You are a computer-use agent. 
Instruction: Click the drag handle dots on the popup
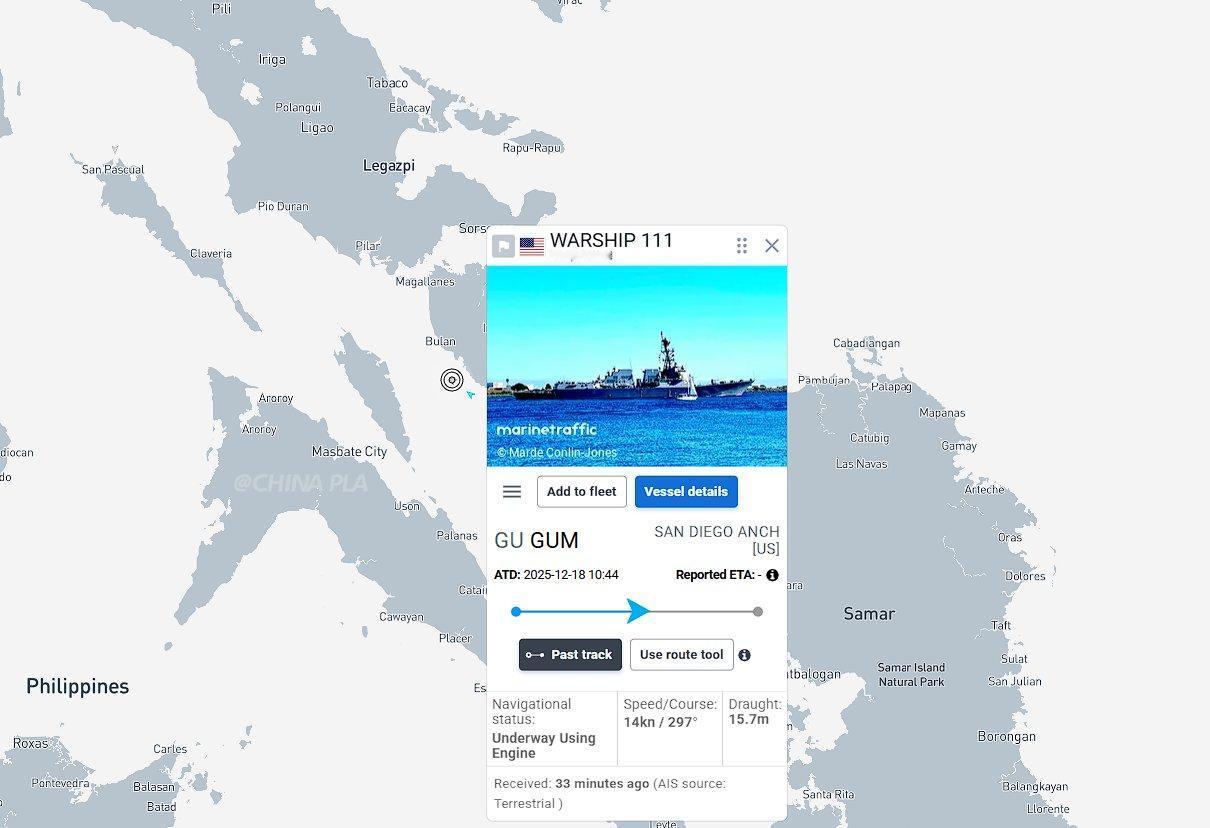click(x=742, y=246)
